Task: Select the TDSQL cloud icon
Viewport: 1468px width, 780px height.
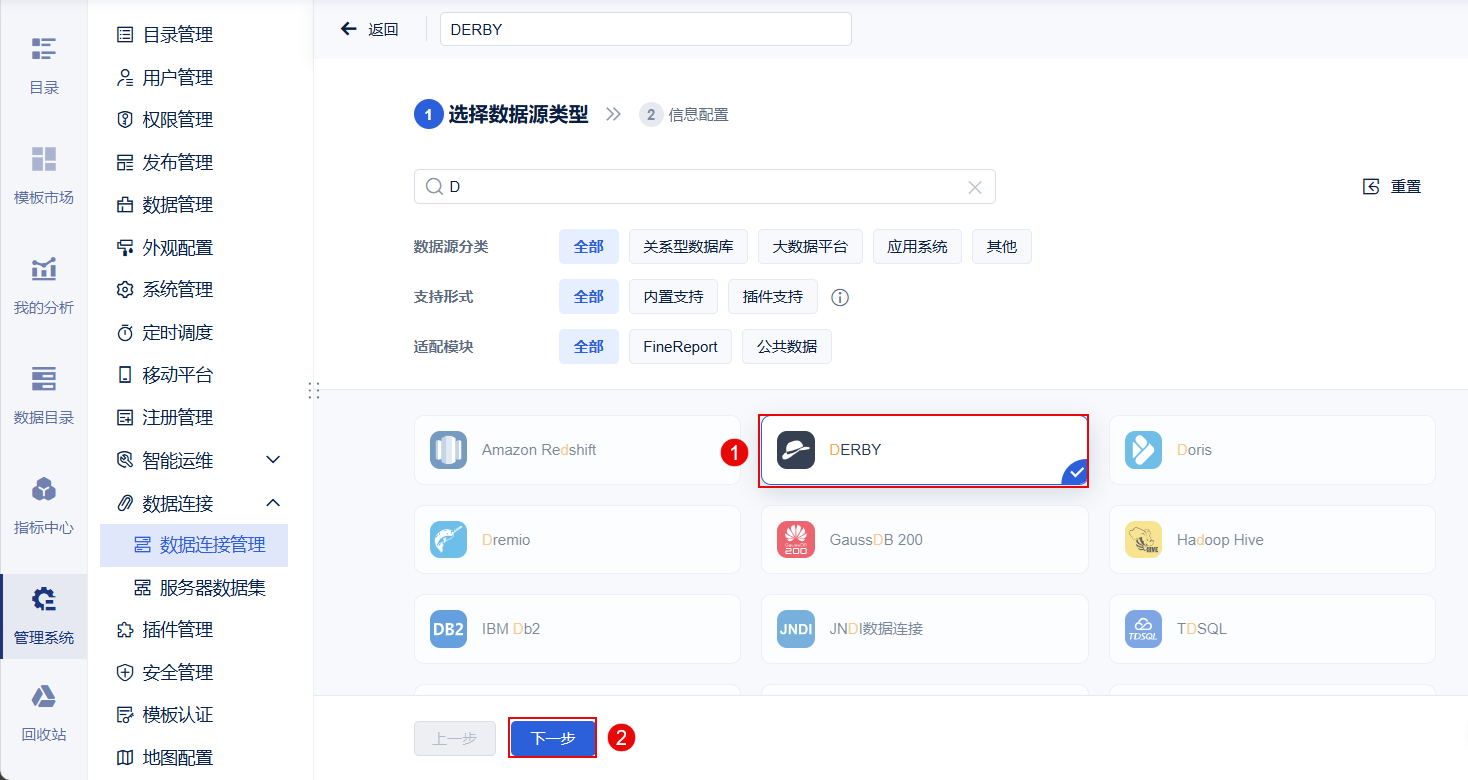Action: click(1143, 629)
